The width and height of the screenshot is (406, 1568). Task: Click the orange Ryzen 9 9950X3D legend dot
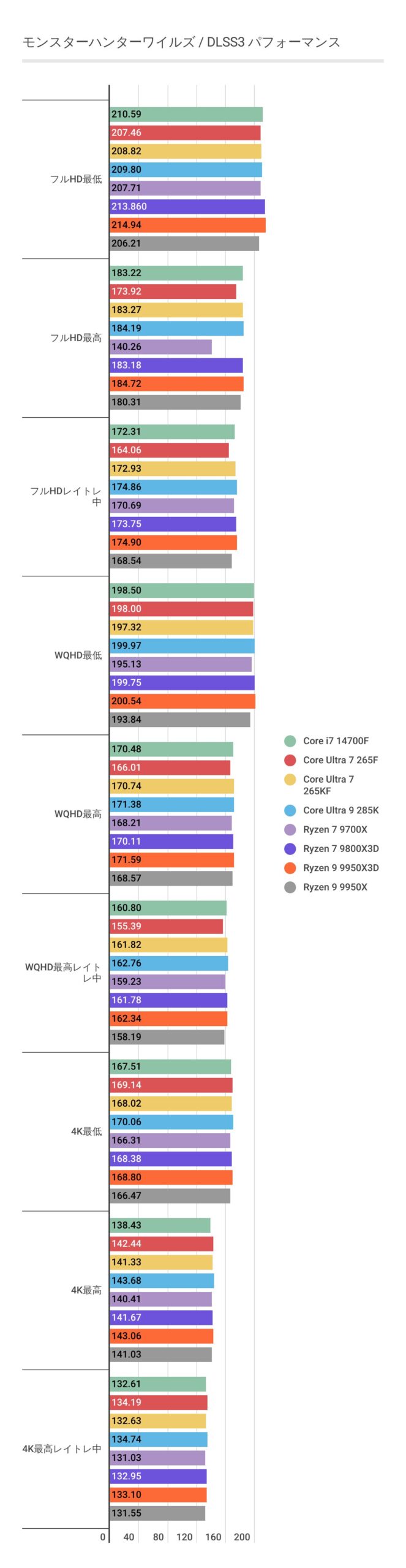tap(290, 867)
